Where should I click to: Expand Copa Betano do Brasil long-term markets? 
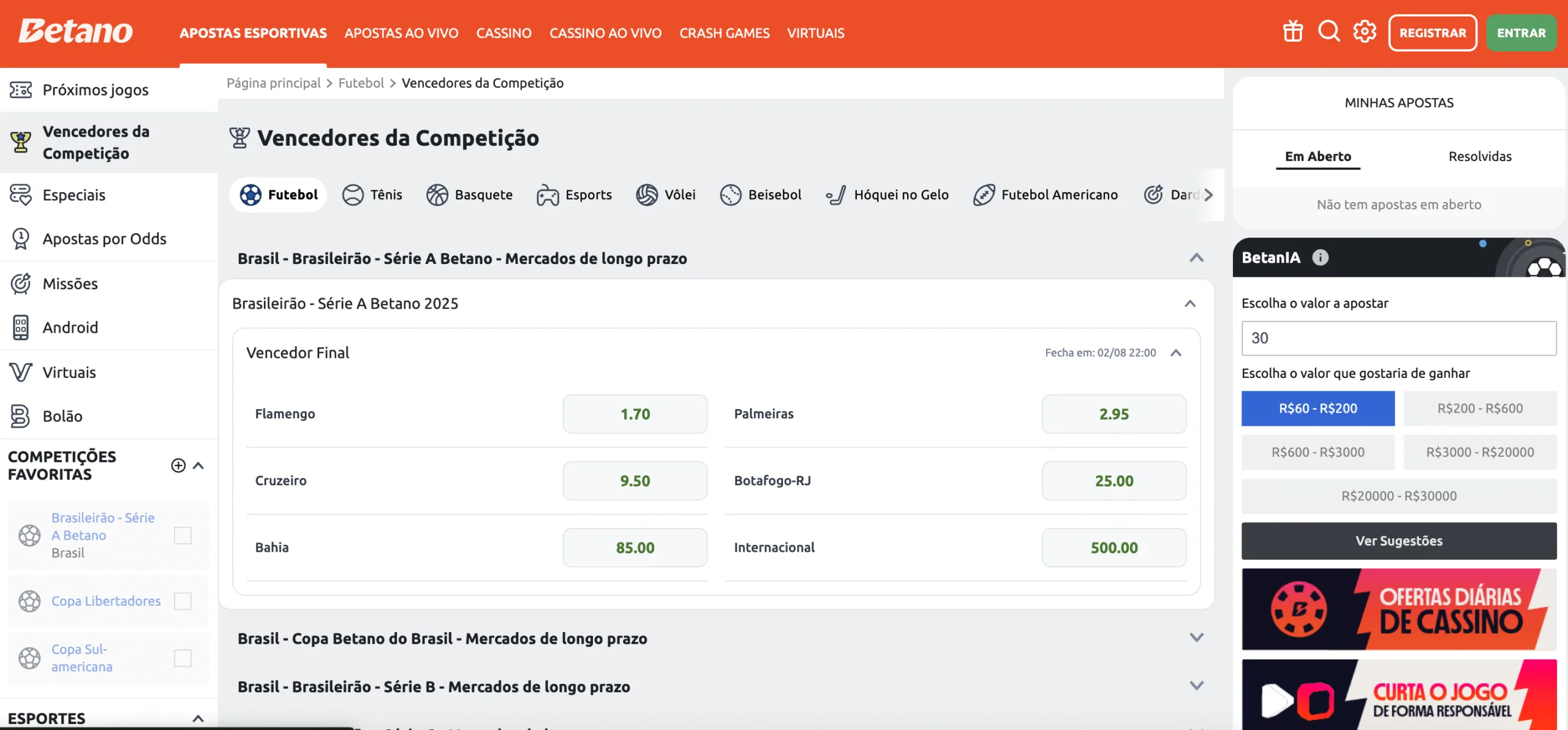(1196, 638)
